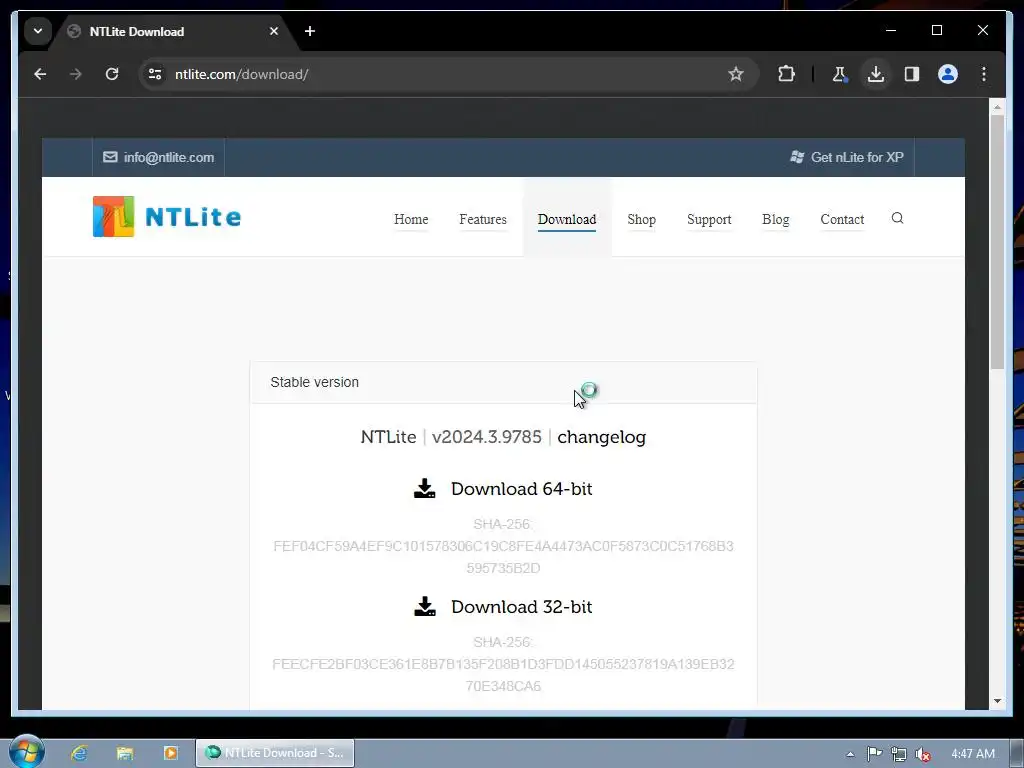Open network status tray icon
Image resolution: width=1024 pixels, height=768 pixels.
899,754
